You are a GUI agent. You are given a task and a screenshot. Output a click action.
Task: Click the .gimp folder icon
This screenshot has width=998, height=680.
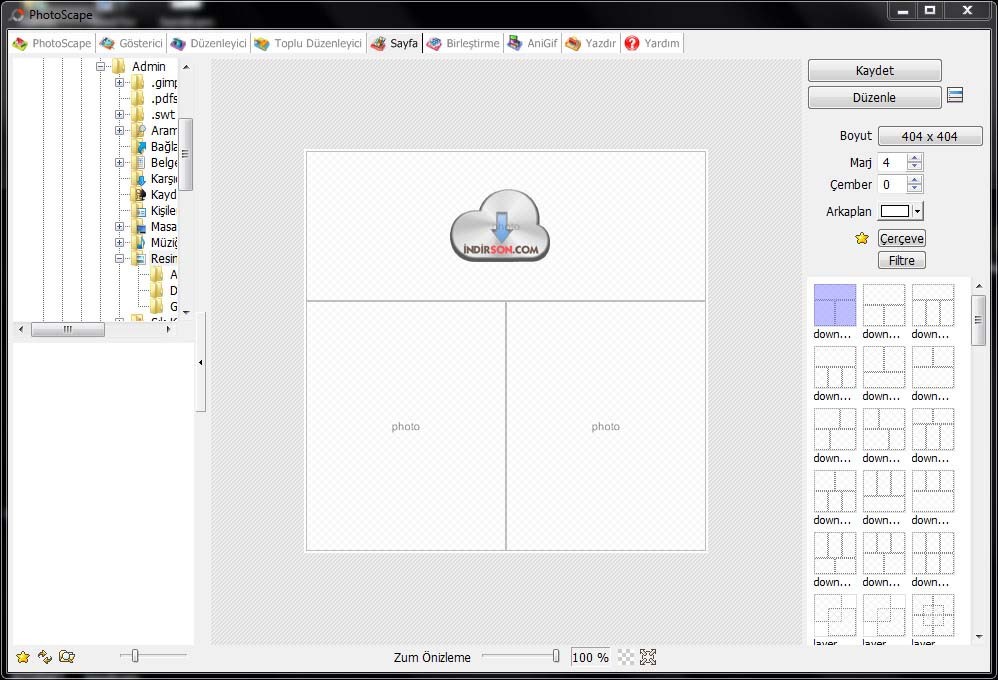(x=138, y=82)
